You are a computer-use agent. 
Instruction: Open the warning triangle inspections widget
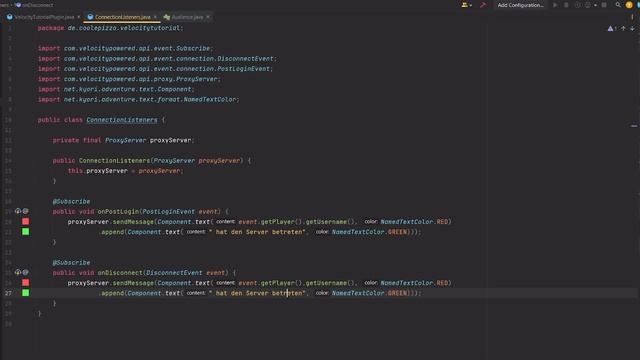[611, 29]
